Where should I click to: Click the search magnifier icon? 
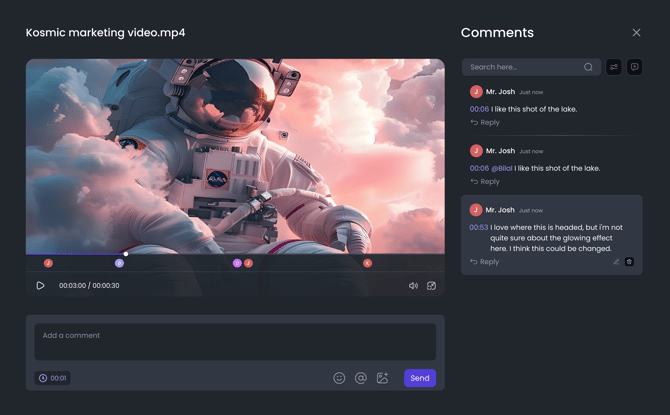click(x=588, y=67)
